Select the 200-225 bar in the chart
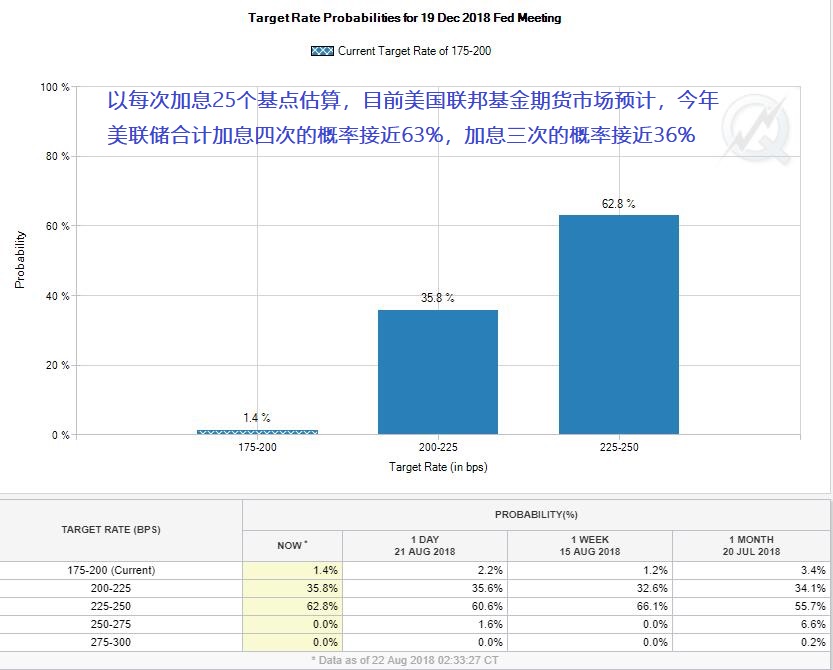Screen dimensions: 833x670 point(437,372)
